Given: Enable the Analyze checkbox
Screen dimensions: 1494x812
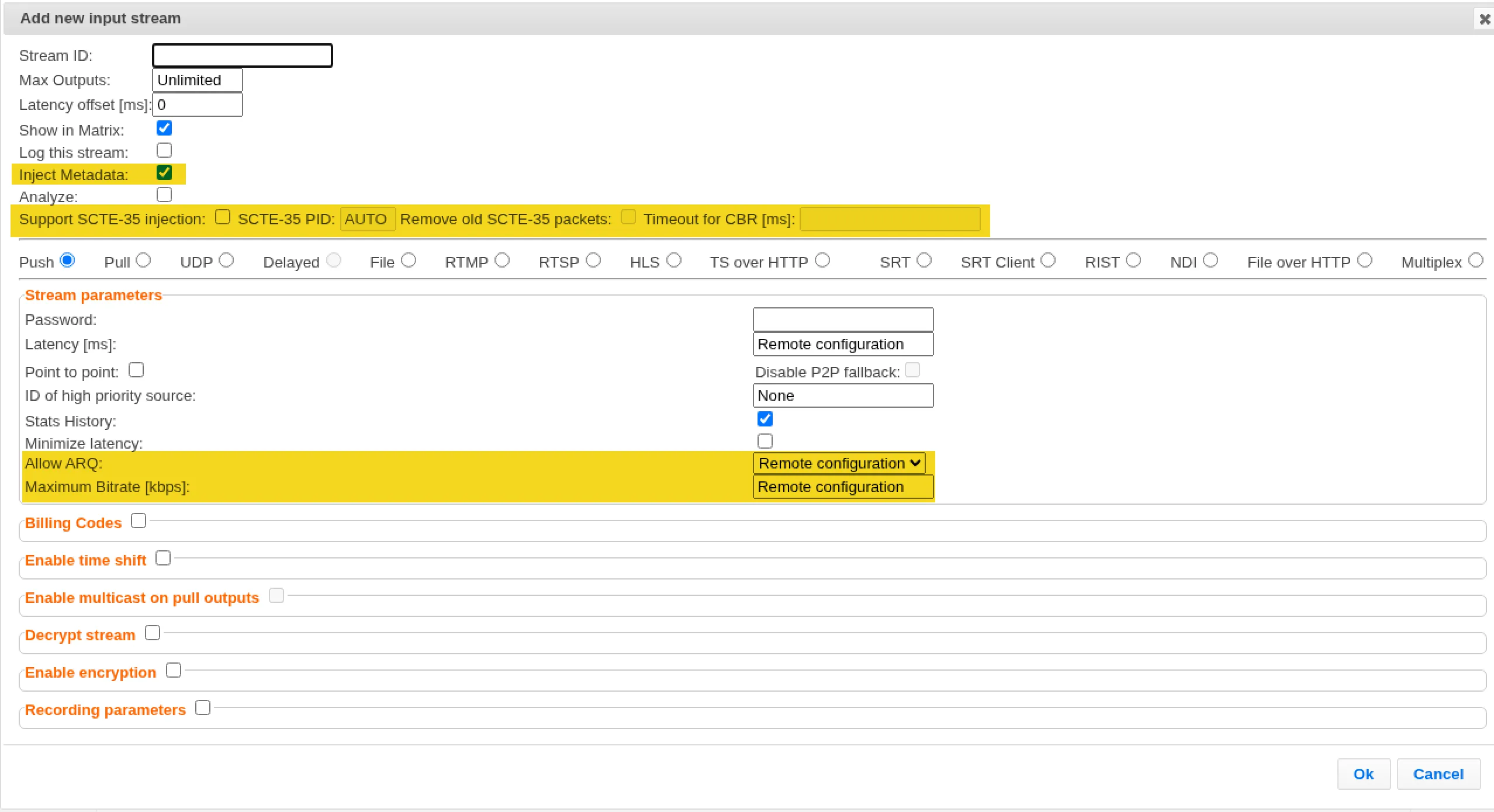Looking at the screenshot, I should pyautogui.click(x=164, y=195).
